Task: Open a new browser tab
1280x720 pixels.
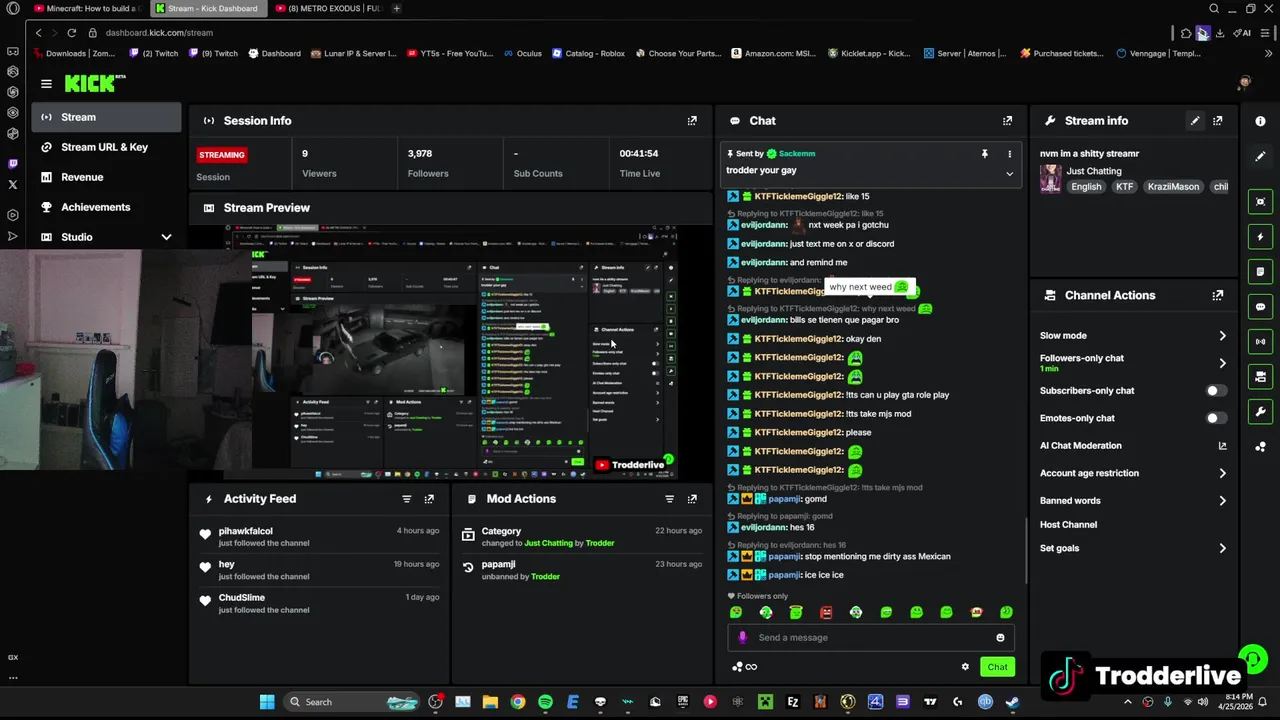Action: click(396, 8)
